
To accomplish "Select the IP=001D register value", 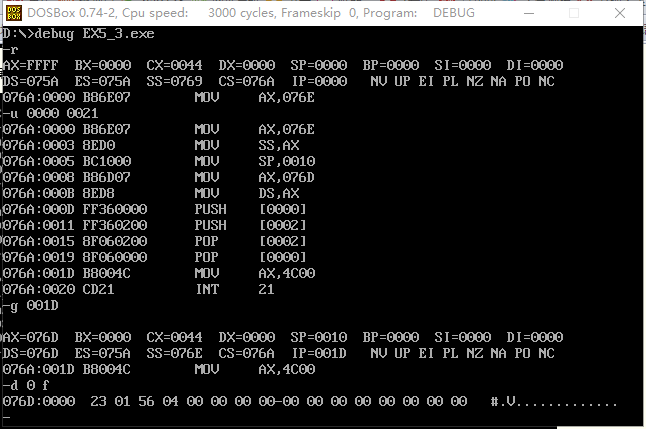I will (319, 354).
